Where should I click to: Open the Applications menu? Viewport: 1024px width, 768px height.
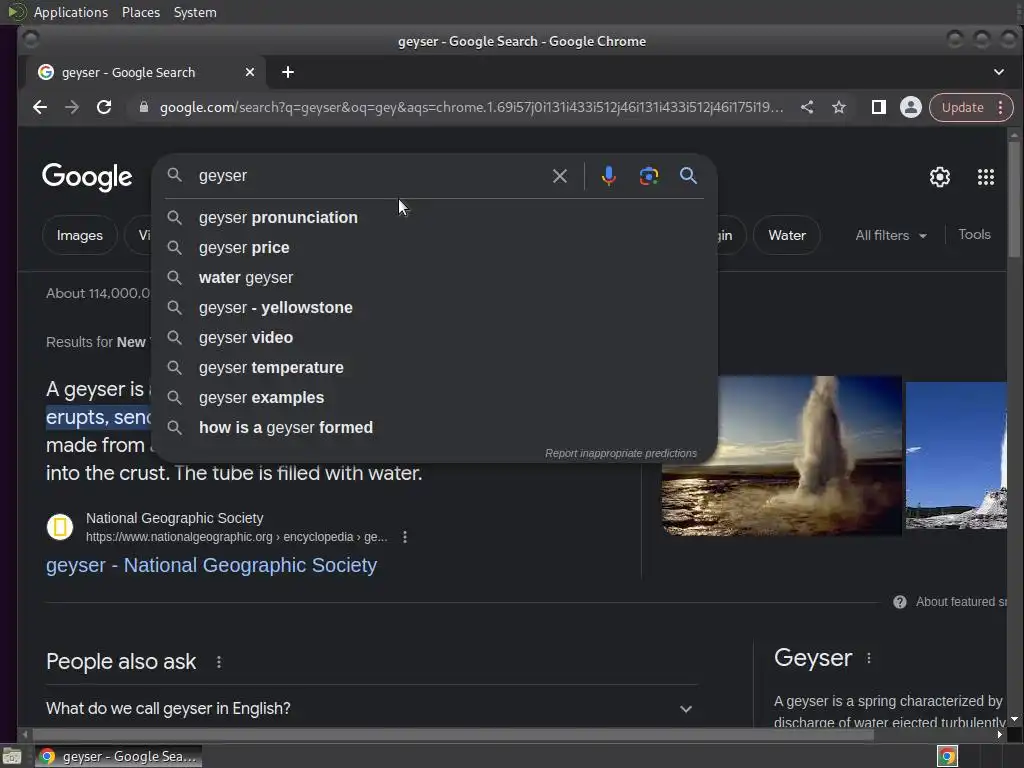(71, 12)
